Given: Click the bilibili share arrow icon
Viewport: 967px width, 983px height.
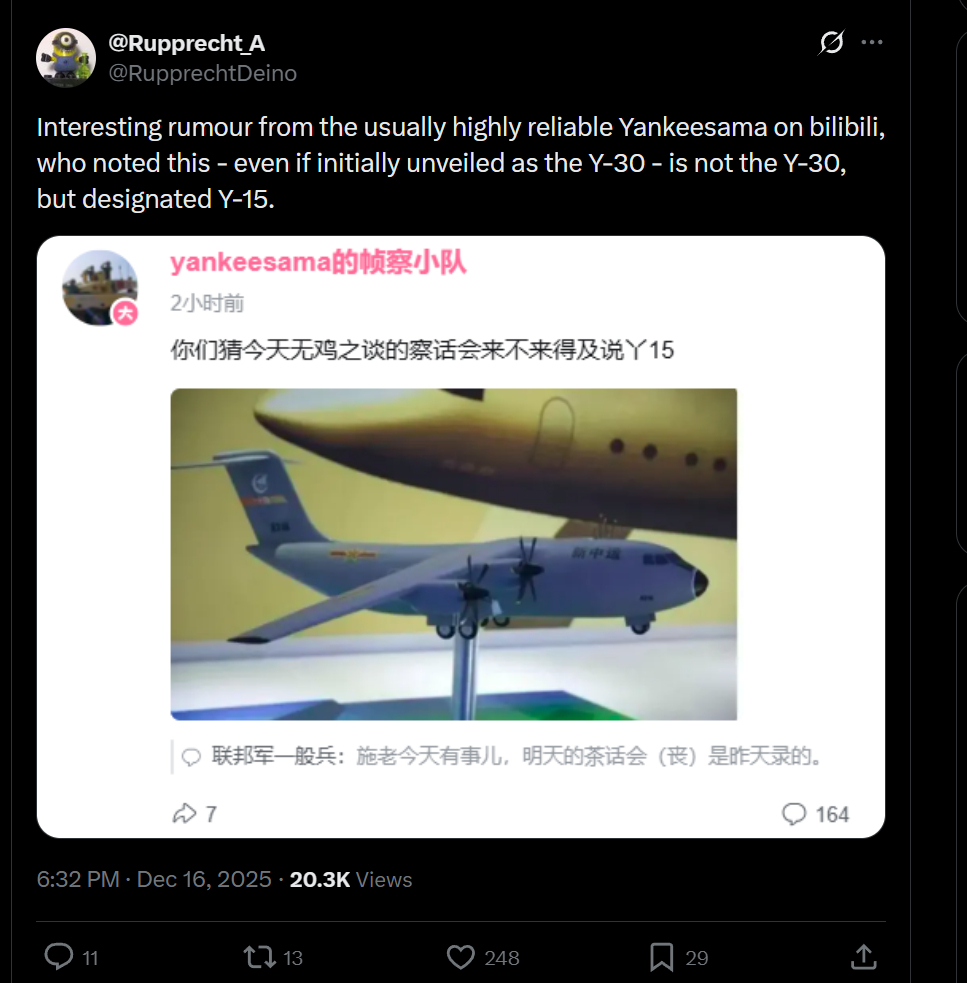Looking at the screenshot, I should [184, 814].
